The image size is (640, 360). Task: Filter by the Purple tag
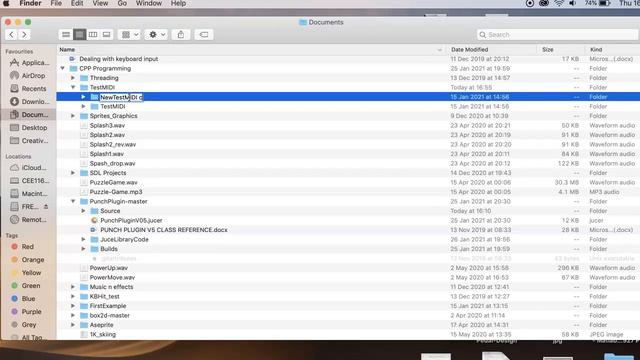point(26,312)
